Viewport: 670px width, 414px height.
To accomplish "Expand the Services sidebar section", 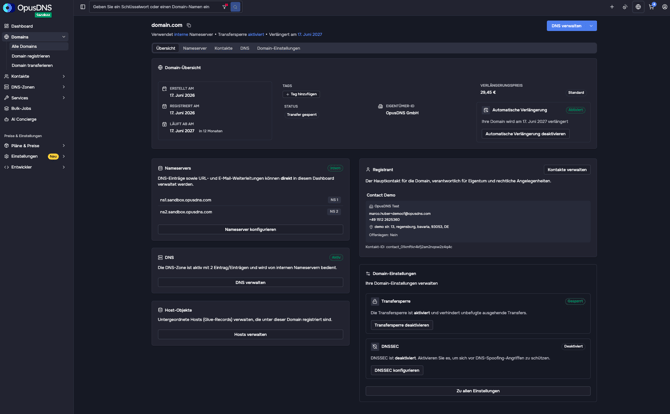I will [x=64, y=98].
